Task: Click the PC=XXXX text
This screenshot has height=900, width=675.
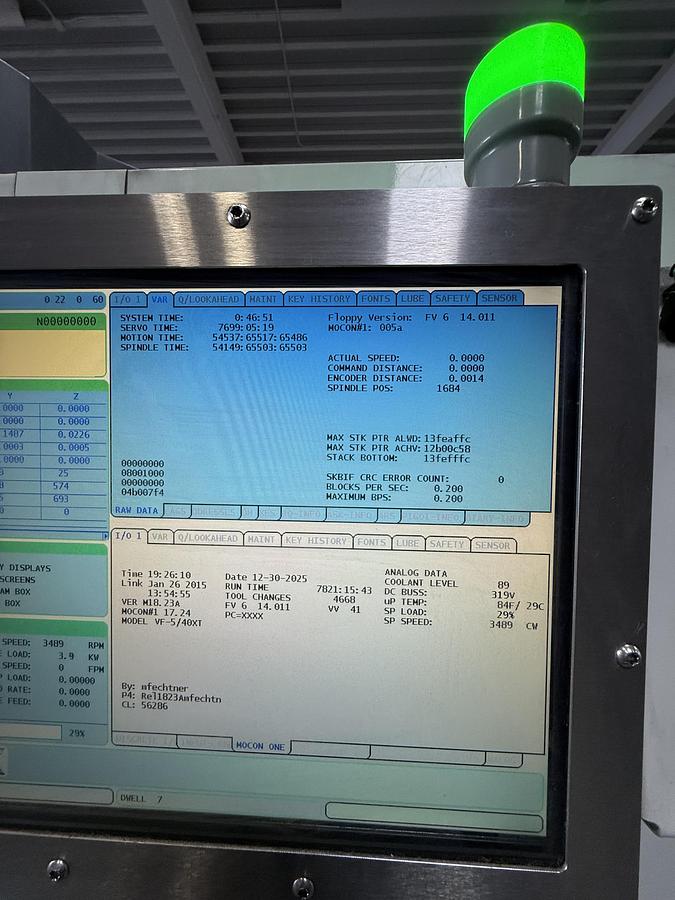Action: (x=244, y=615)
